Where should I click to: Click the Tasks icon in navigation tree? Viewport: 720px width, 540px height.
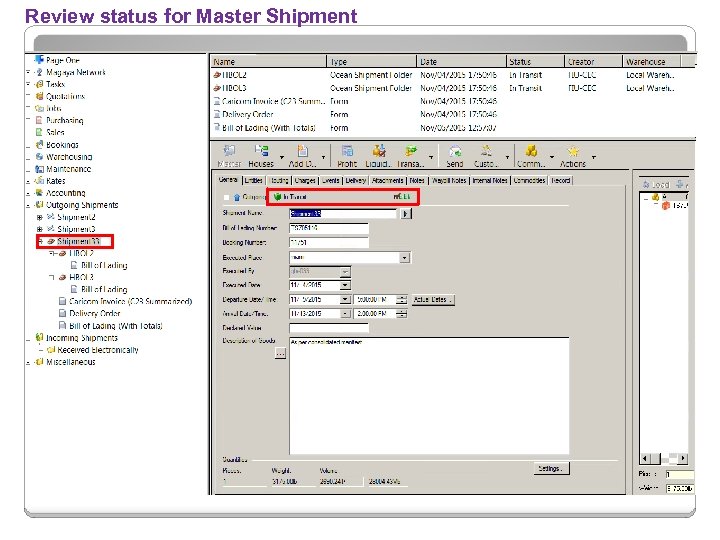[39, 84]
